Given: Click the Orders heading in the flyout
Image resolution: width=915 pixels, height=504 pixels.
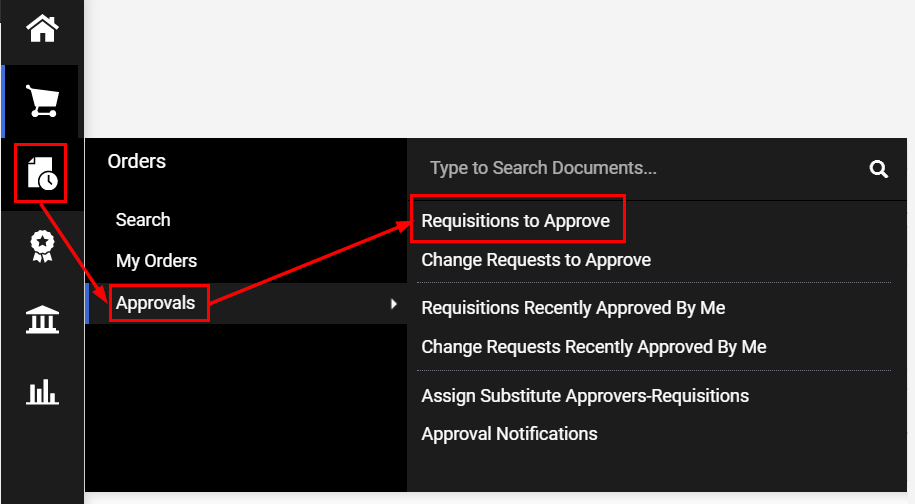Looking at the screenshot, I should point(137,161).
